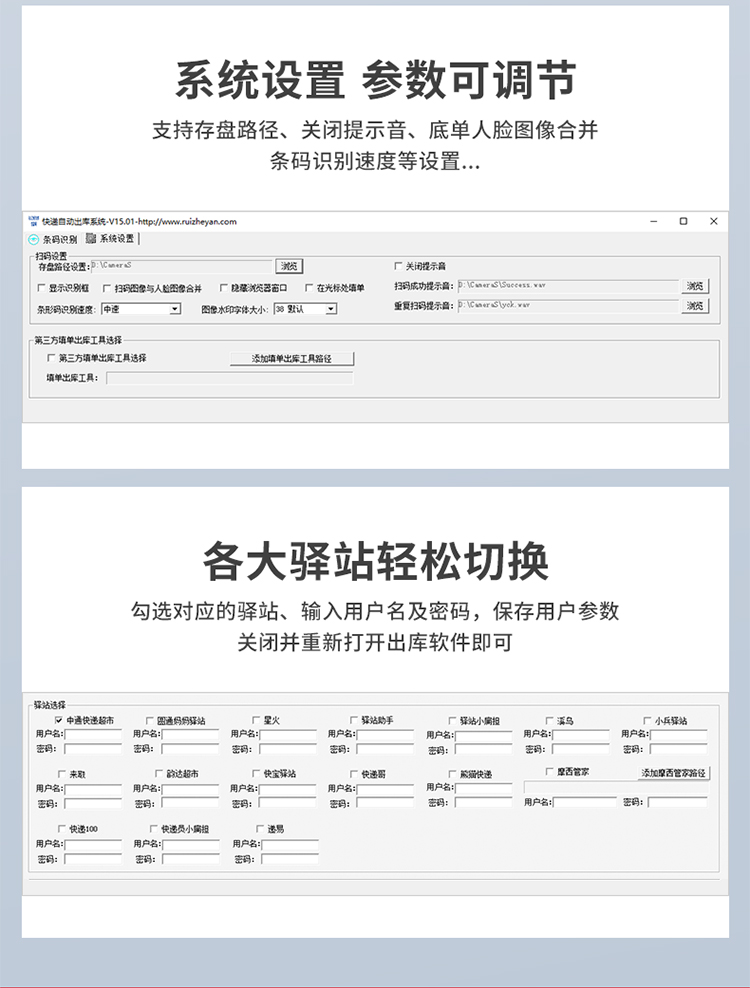This screenshot has width=750, height=988.
Task: Click 摩西管家 username field
Action: tap(585, 801)
